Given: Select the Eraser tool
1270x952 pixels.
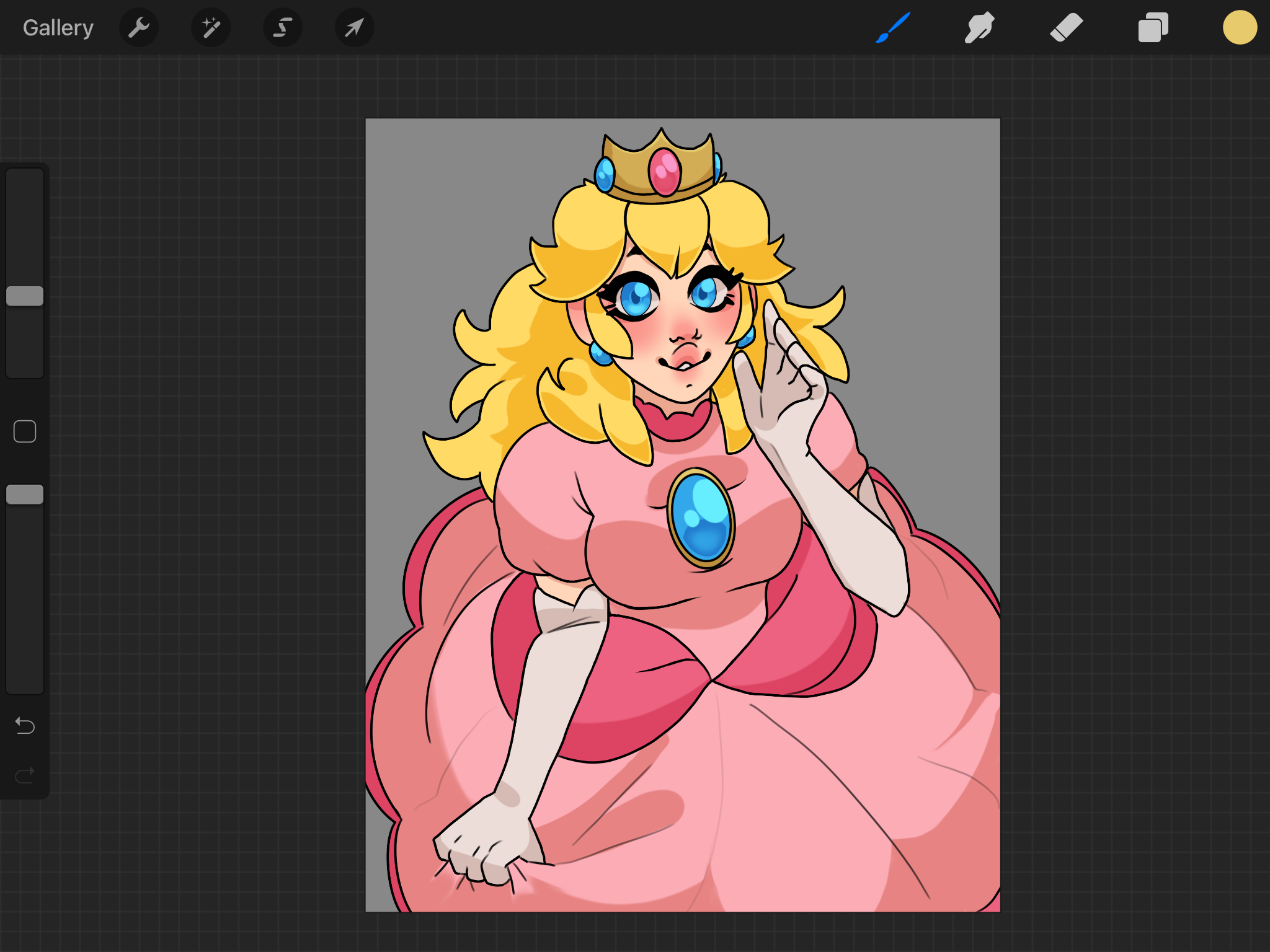Looking at the screenshot, I should click(x=1067, y=28).
